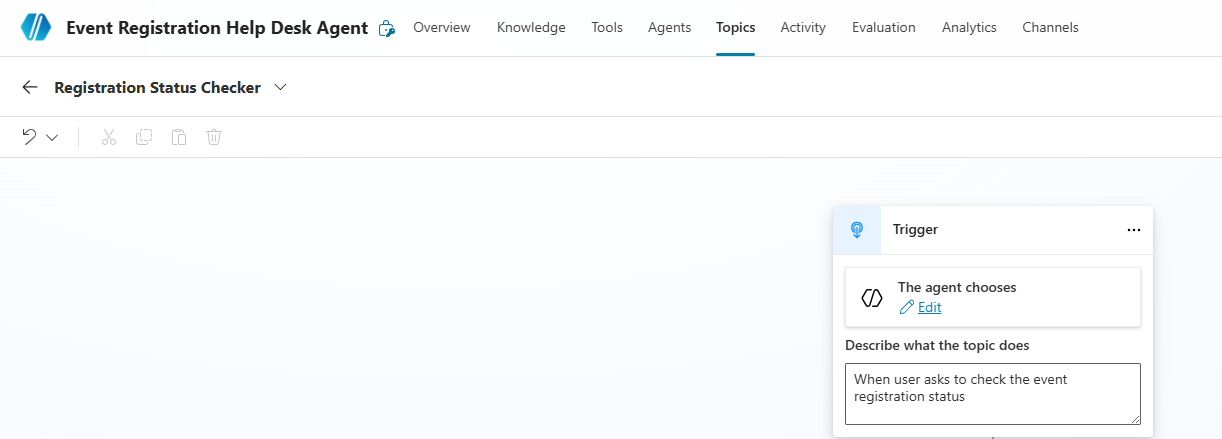Switch to the Overview tab
The width and height of the screenshot is (1222, 439).
441,28
